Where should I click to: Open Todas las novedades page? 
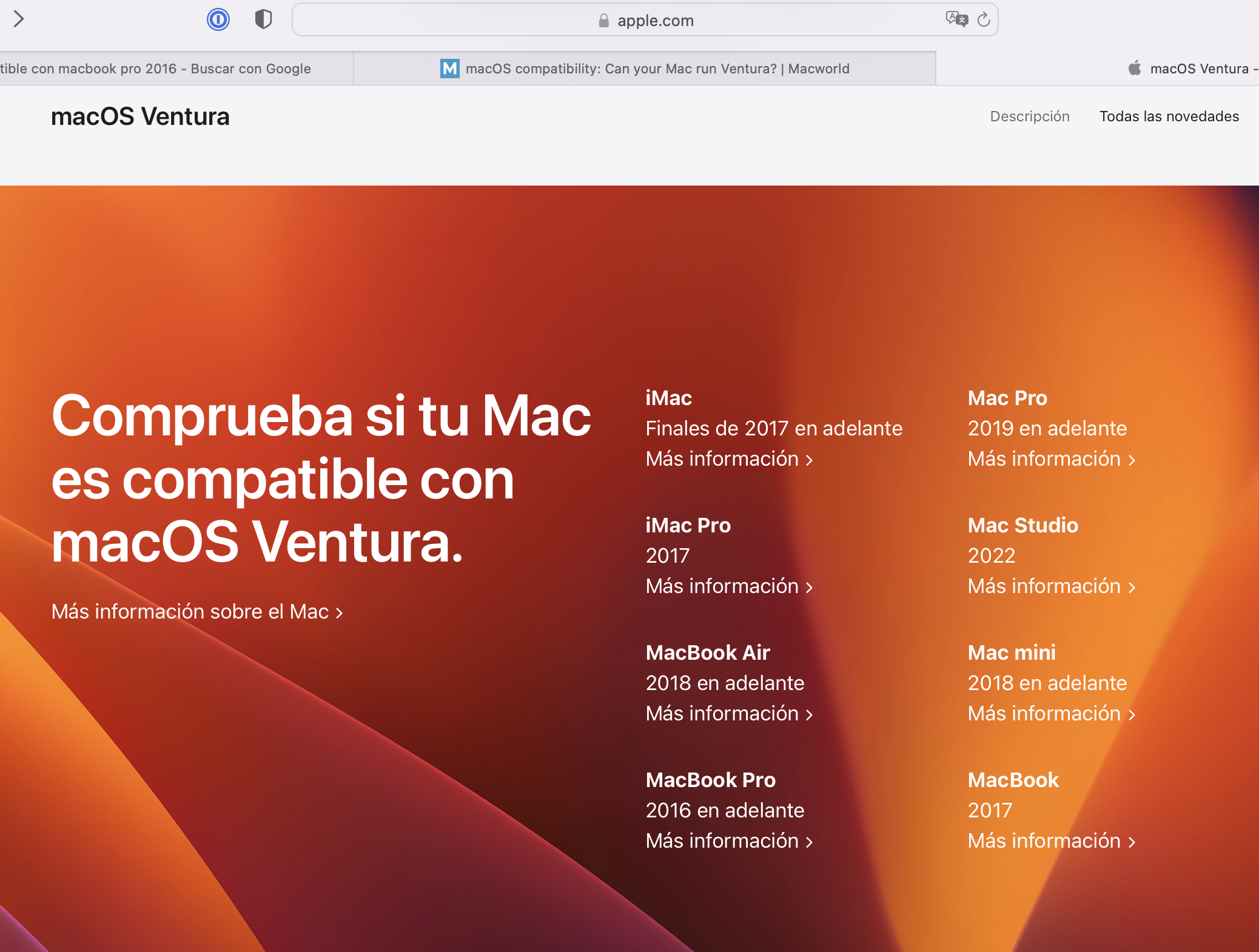1169,116
